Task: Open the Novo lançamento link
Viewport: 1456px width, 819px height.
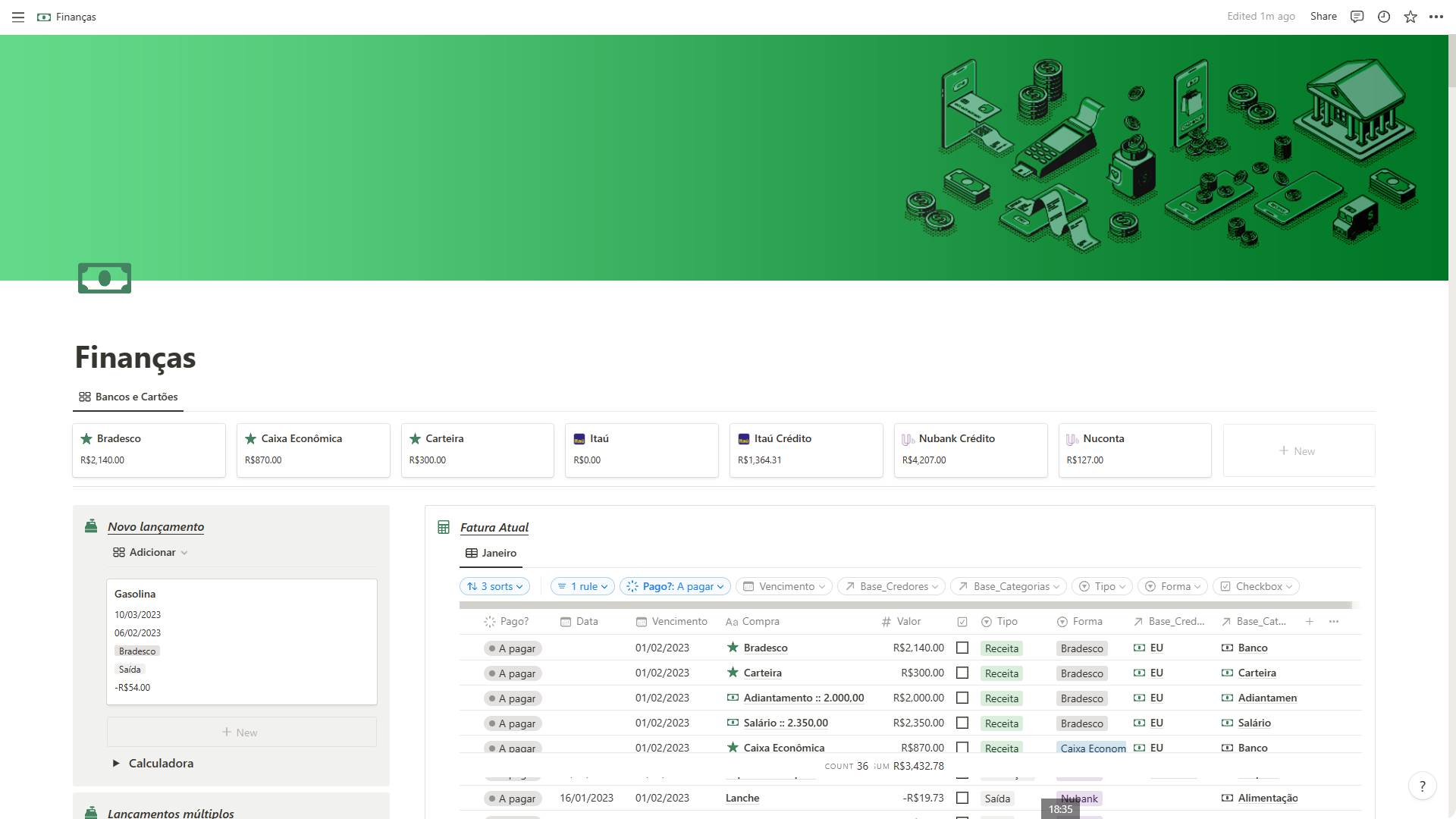Action: click(x=155, y=526)
